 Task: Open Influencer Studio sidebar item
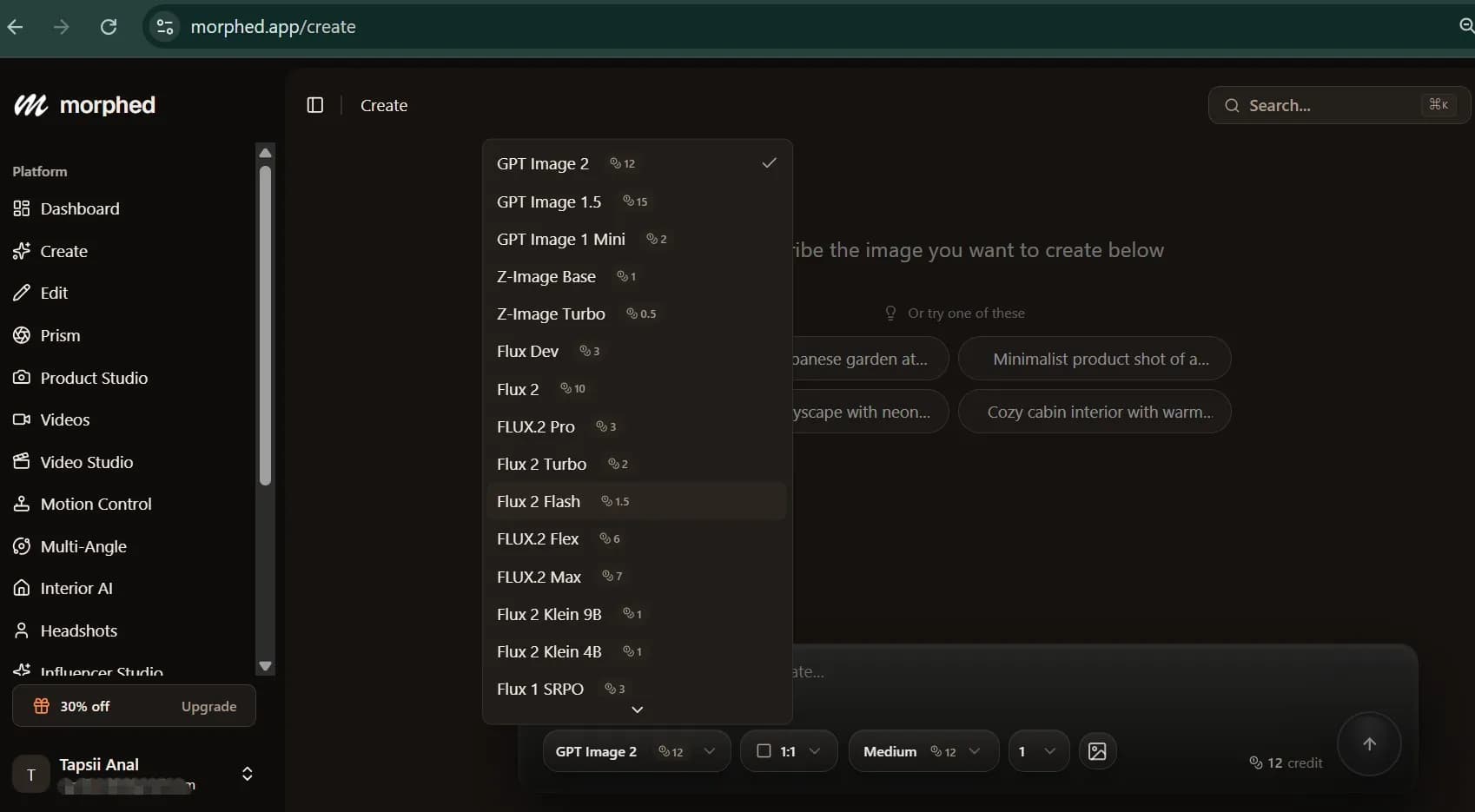point(102,671)
